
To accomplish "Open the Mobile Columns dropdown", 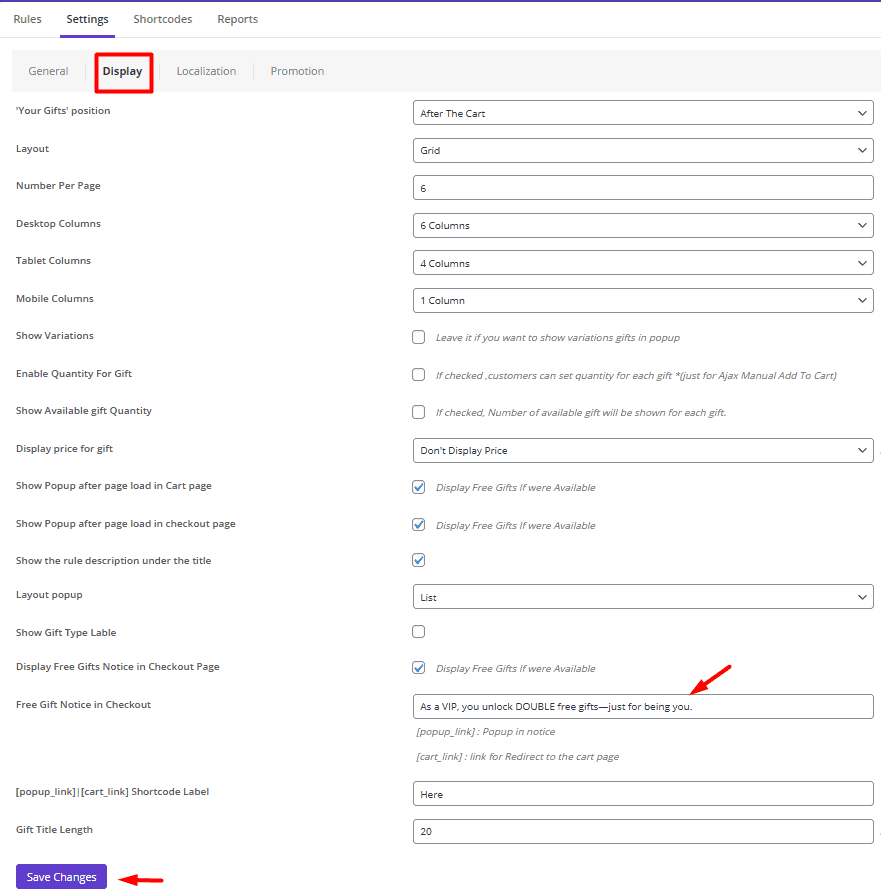I will [x=643, y=300].
